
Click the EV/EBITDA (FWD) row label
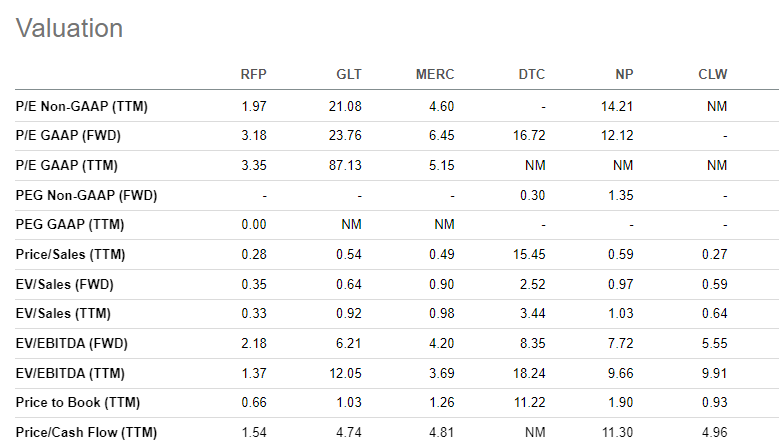(72, 343)
